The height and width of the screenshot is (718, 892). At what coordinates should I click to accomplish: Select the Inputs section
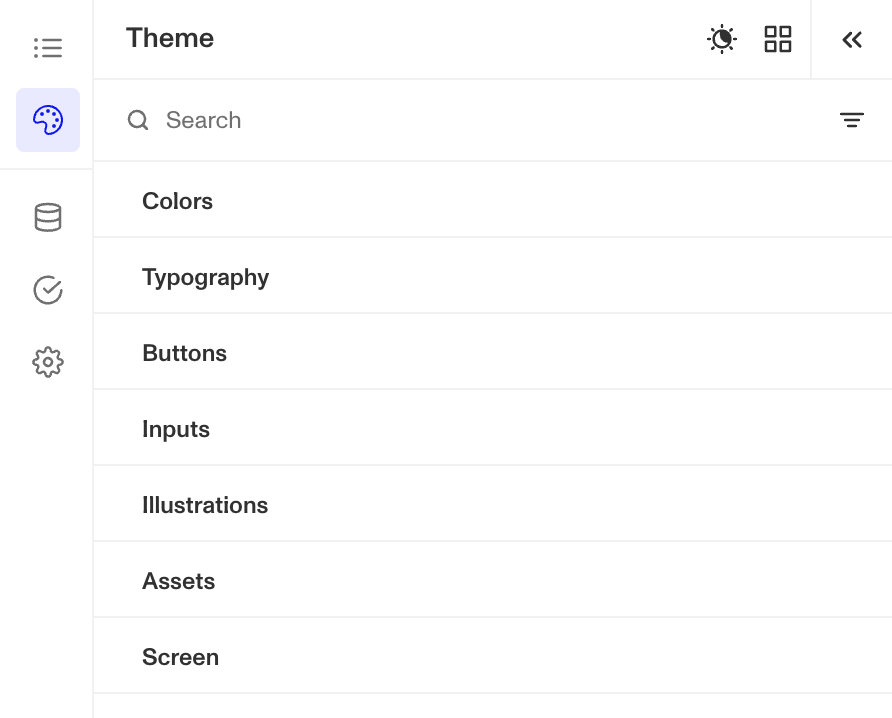point(176,428)
